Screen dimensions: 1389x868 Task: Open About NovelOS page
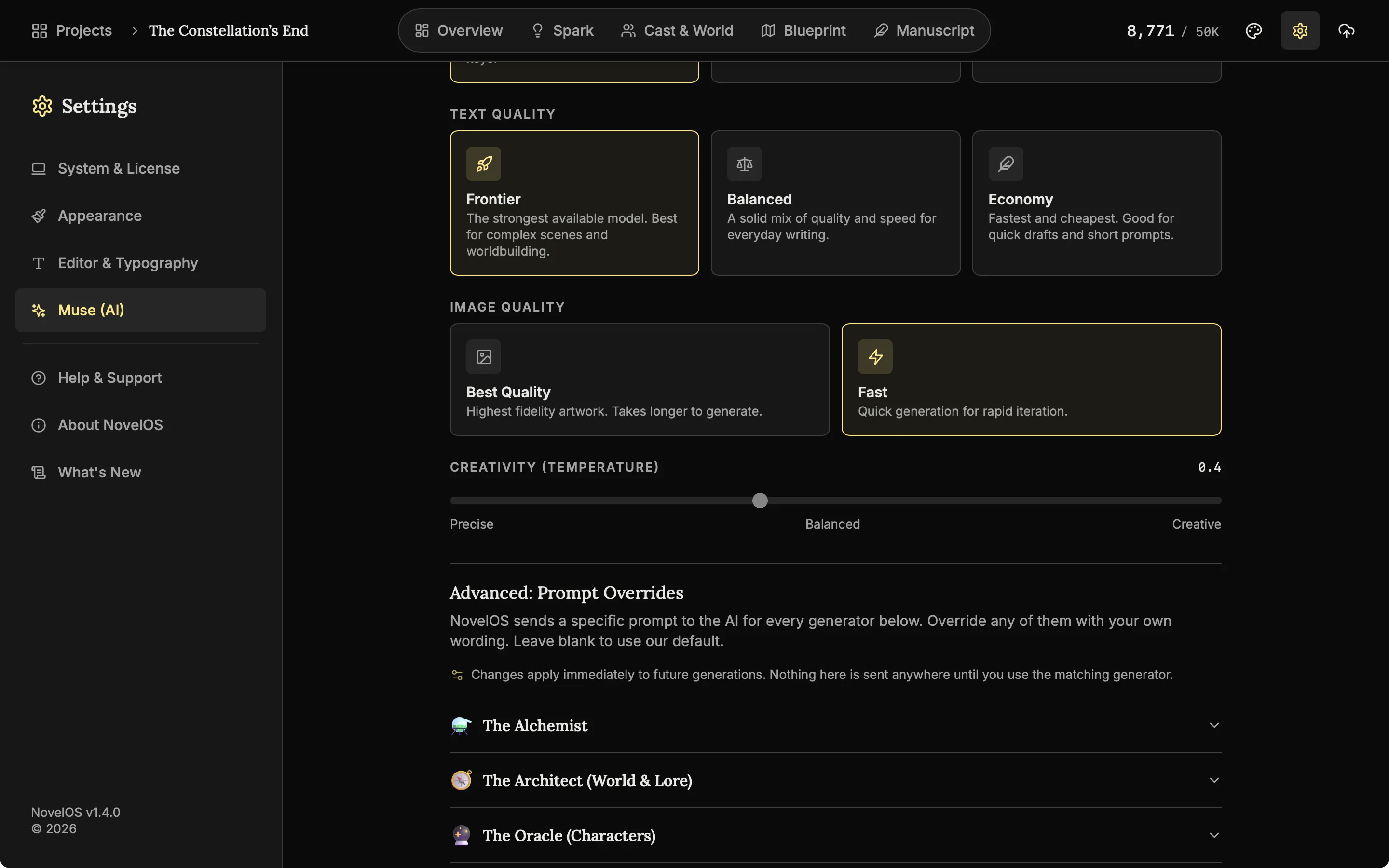click(141, 425)
